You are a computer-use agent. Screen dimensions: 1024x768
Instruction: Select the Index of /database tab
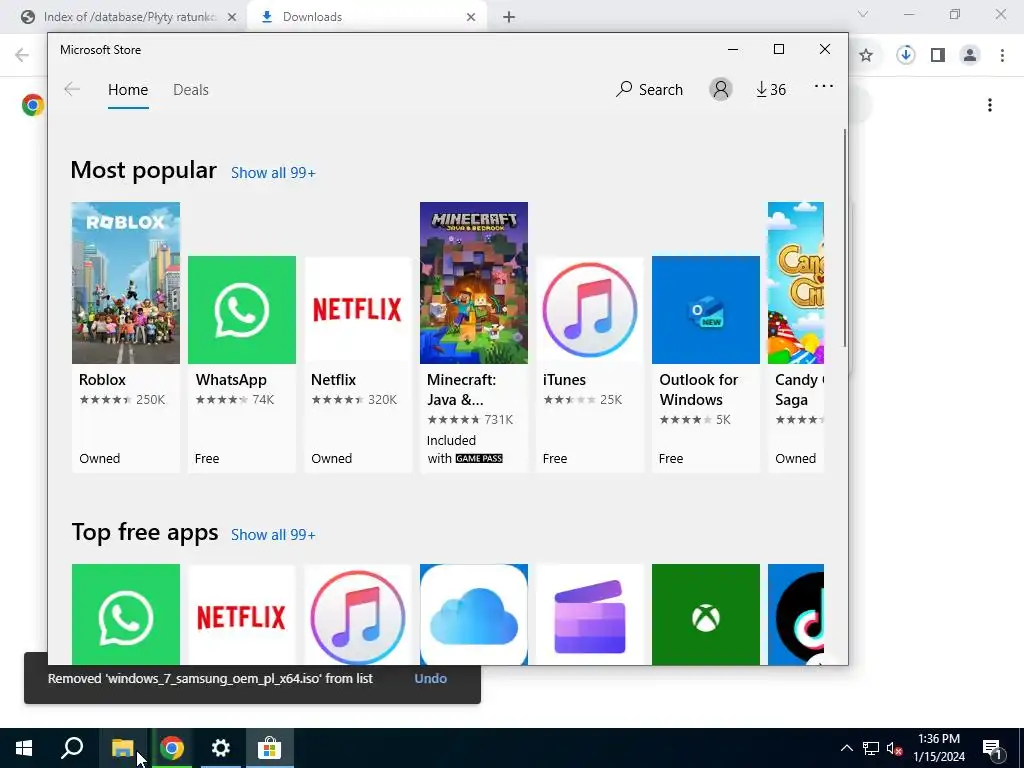click(x=129, y=17)
